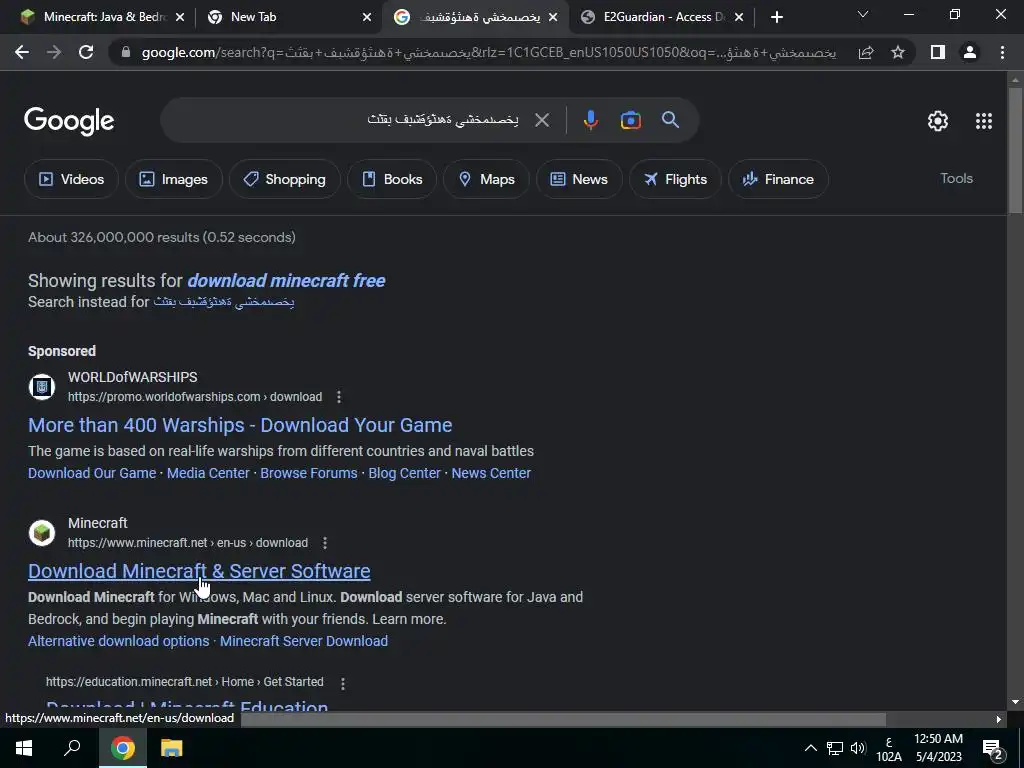
Task: Open the Windows Start menu
Action: [x=24, y=748]
